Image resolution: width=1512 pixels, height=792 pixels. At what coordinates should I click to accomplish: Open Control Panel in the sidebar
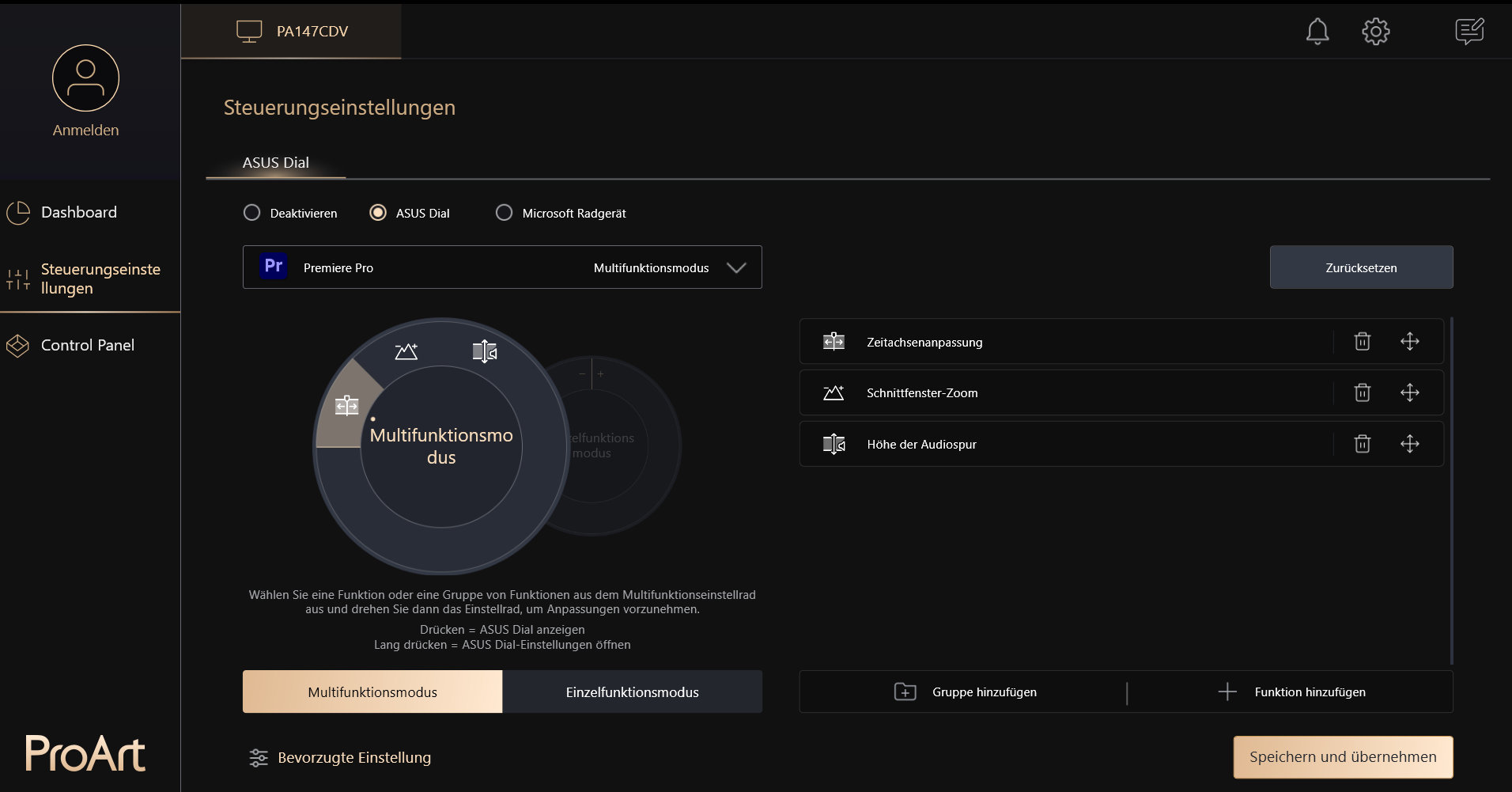[x=90, y=345]
